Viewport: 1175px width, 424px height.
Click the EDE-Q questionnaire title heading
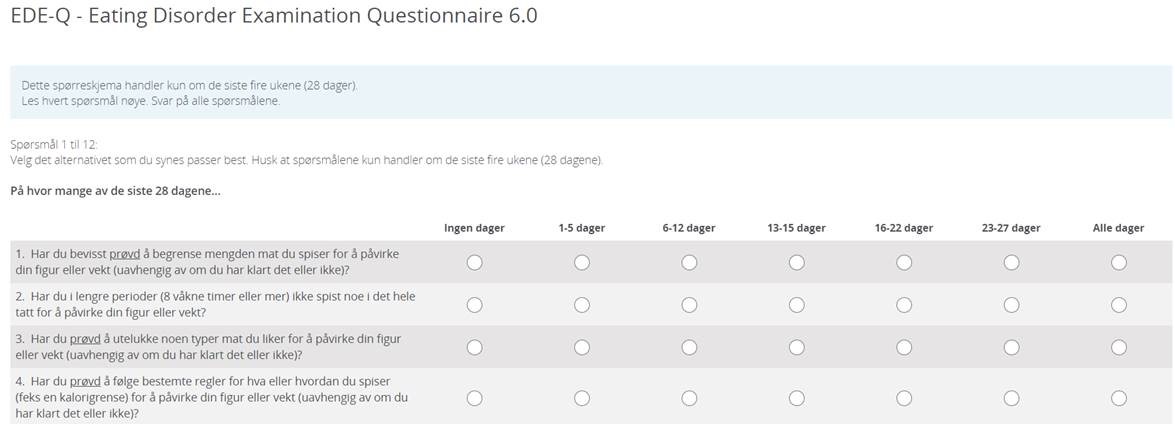[274, 17]
